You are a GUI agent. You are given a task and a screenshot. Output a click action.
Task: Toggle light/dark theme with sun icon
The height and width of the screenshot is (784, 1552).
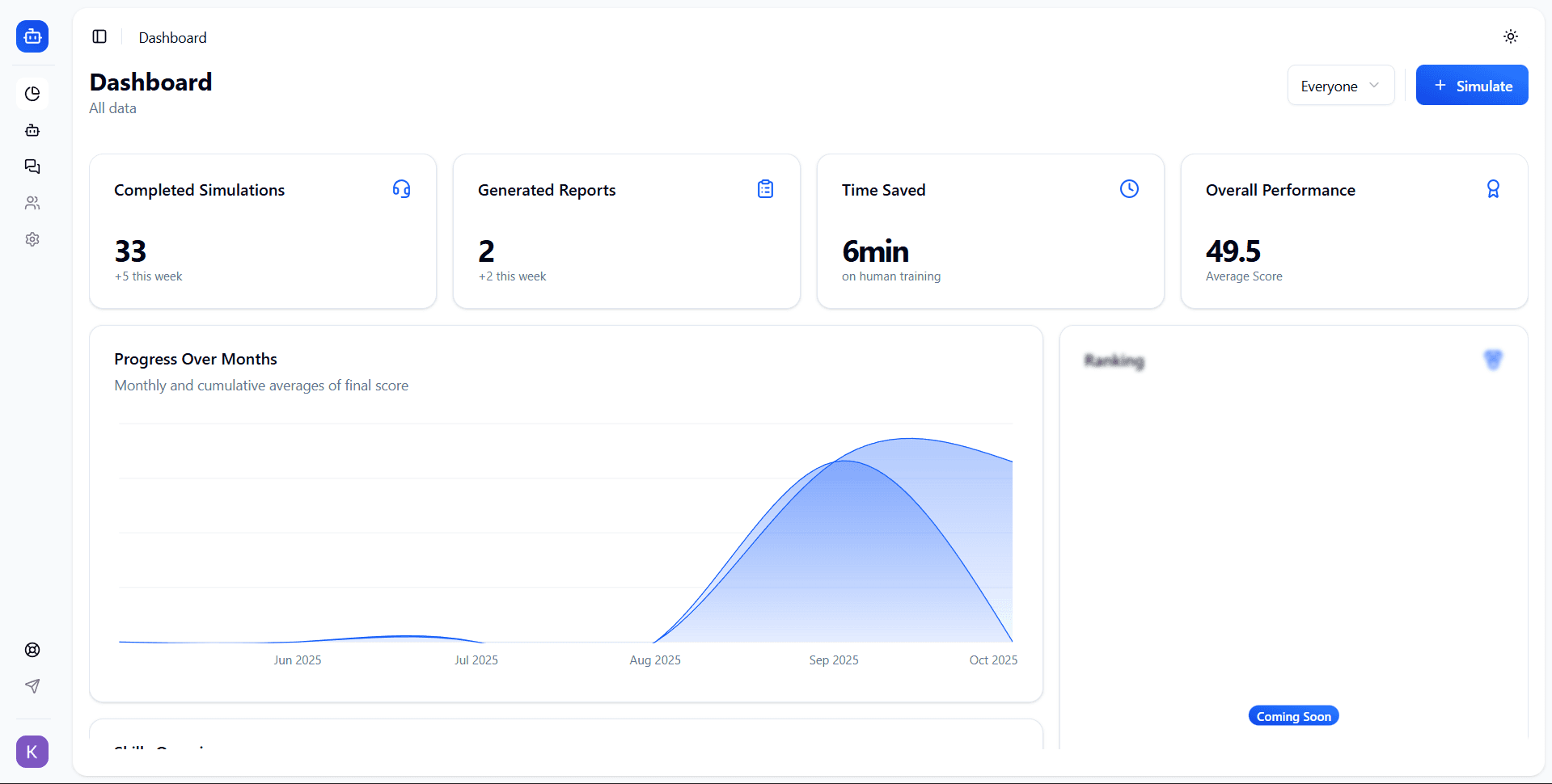point(1510,36)
